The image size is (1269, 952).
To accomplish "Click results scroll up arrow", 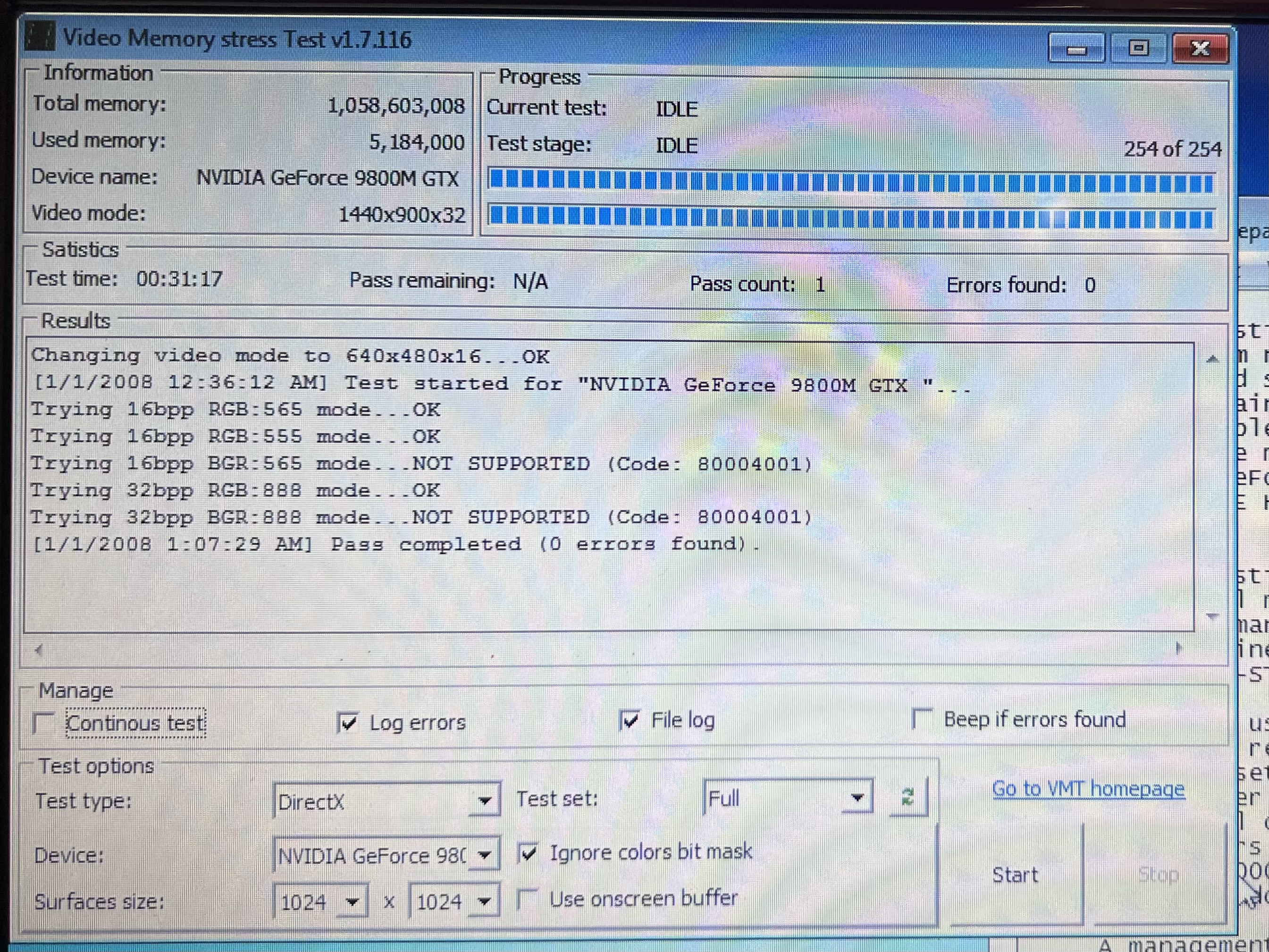I will coord(1212,359).
